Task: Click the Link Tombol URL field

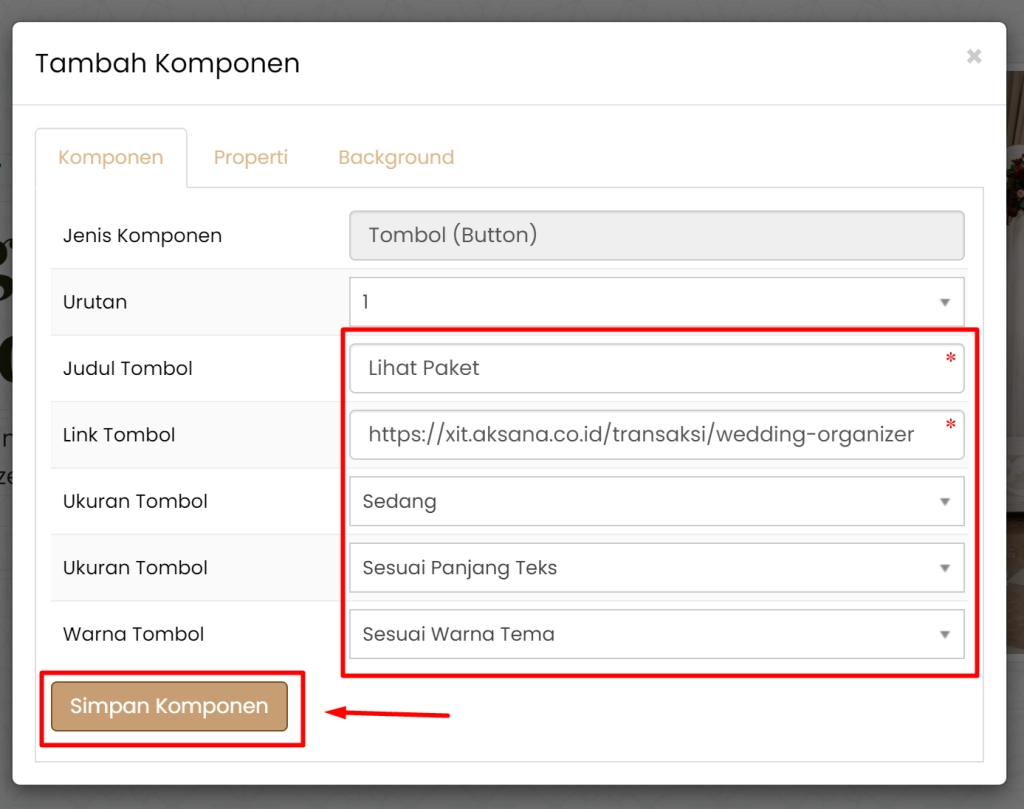Action: 640,435
